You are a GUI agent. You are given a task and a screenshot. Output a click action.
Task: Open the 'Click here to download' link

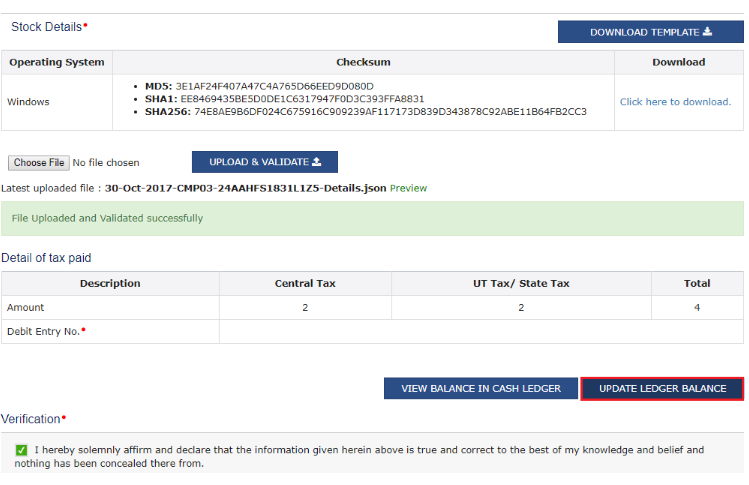(675, 102)
